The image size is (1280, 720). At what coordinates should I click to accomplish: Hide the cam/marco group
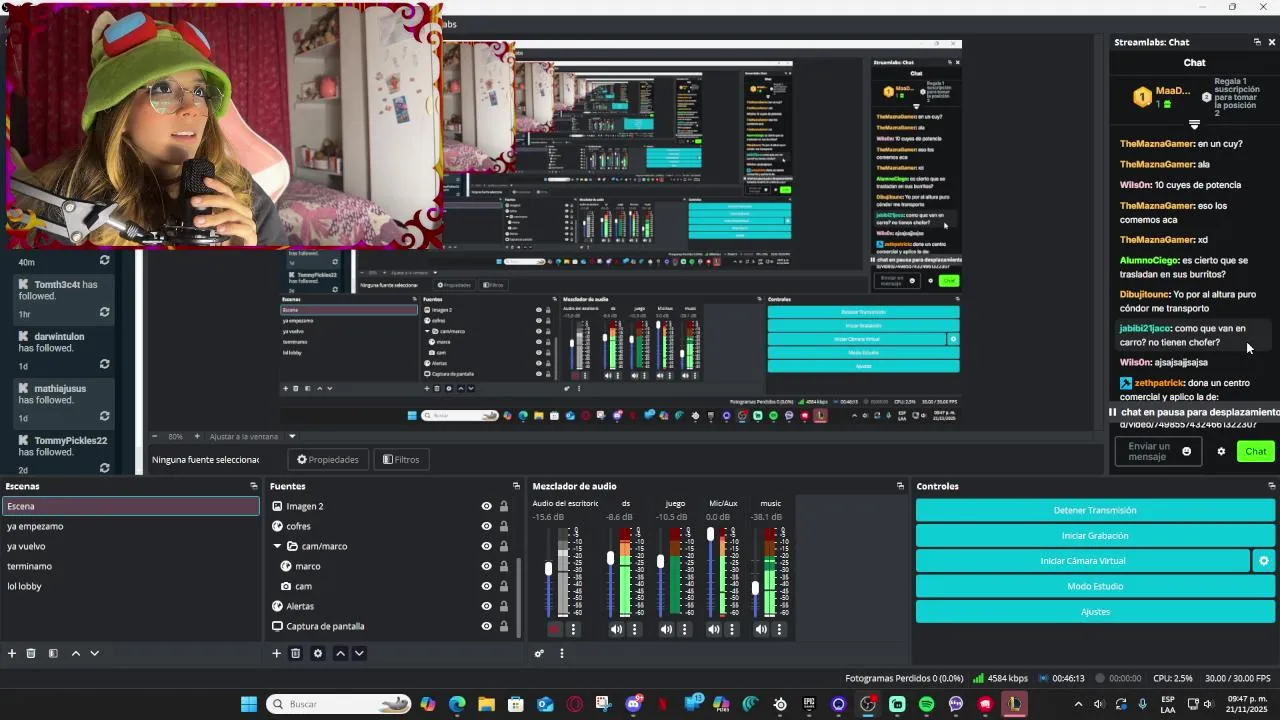pyautogui.click(x=486, y=546)
